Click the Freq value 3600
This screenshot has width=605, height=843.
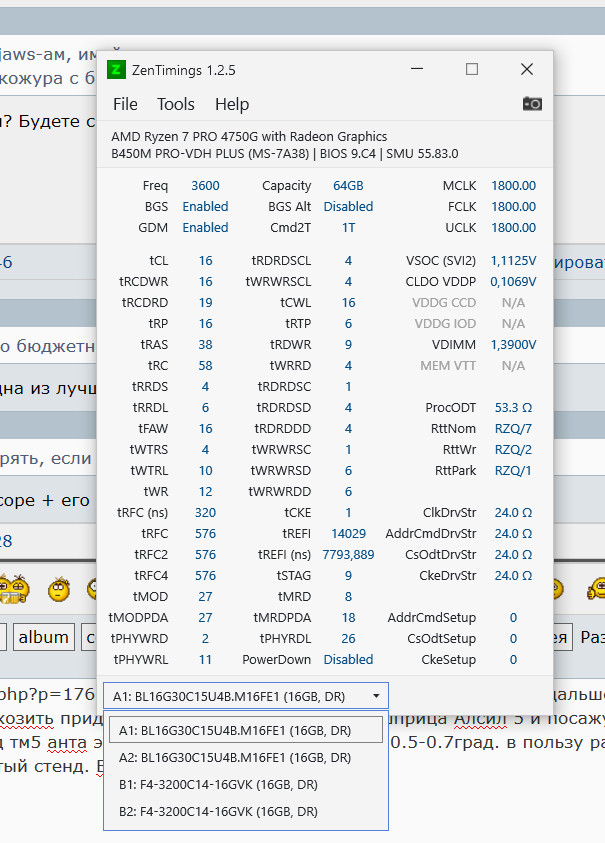click(x=205, y=185)
